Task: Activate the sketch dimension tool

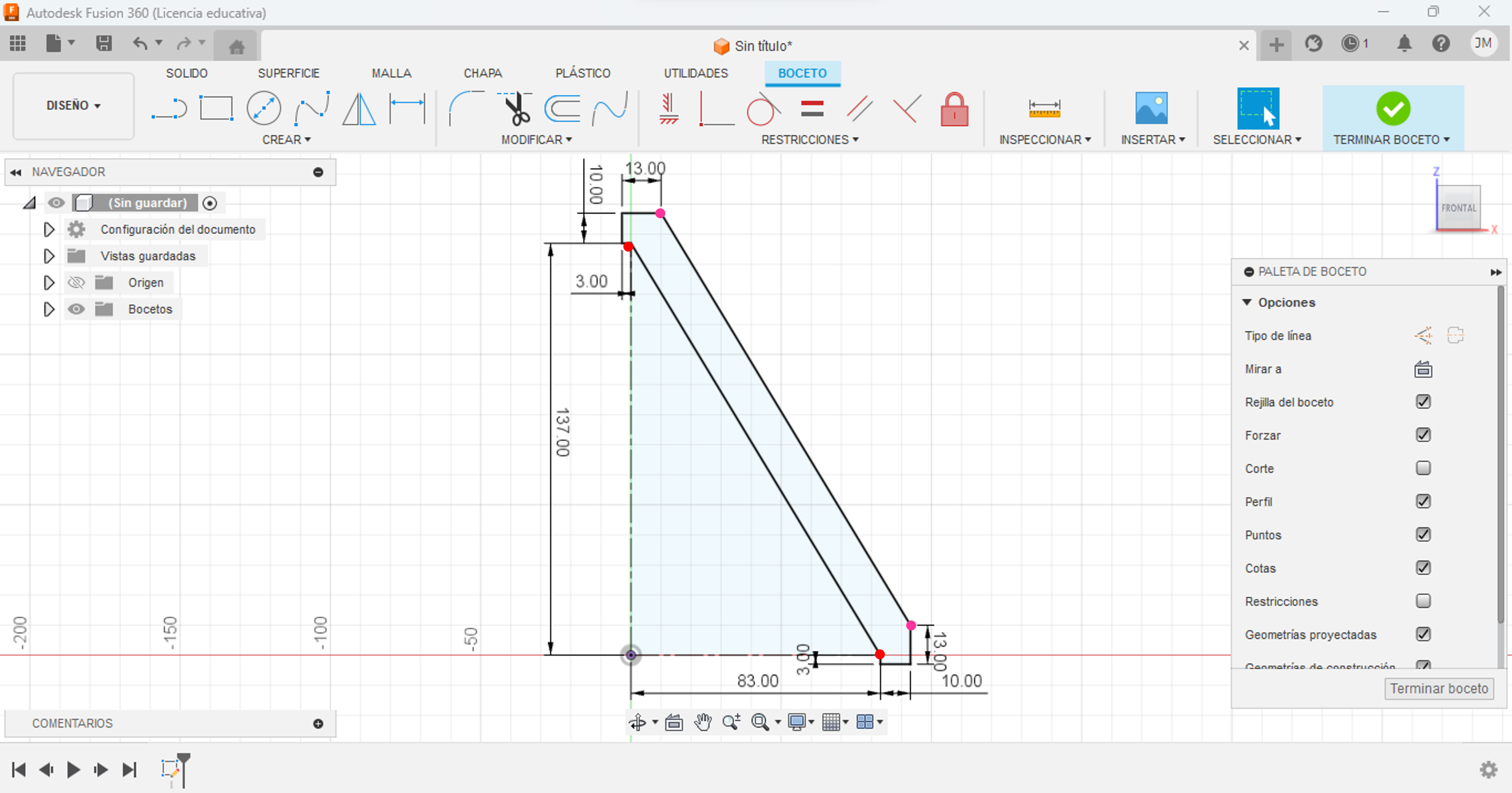Action: [407, 109]
